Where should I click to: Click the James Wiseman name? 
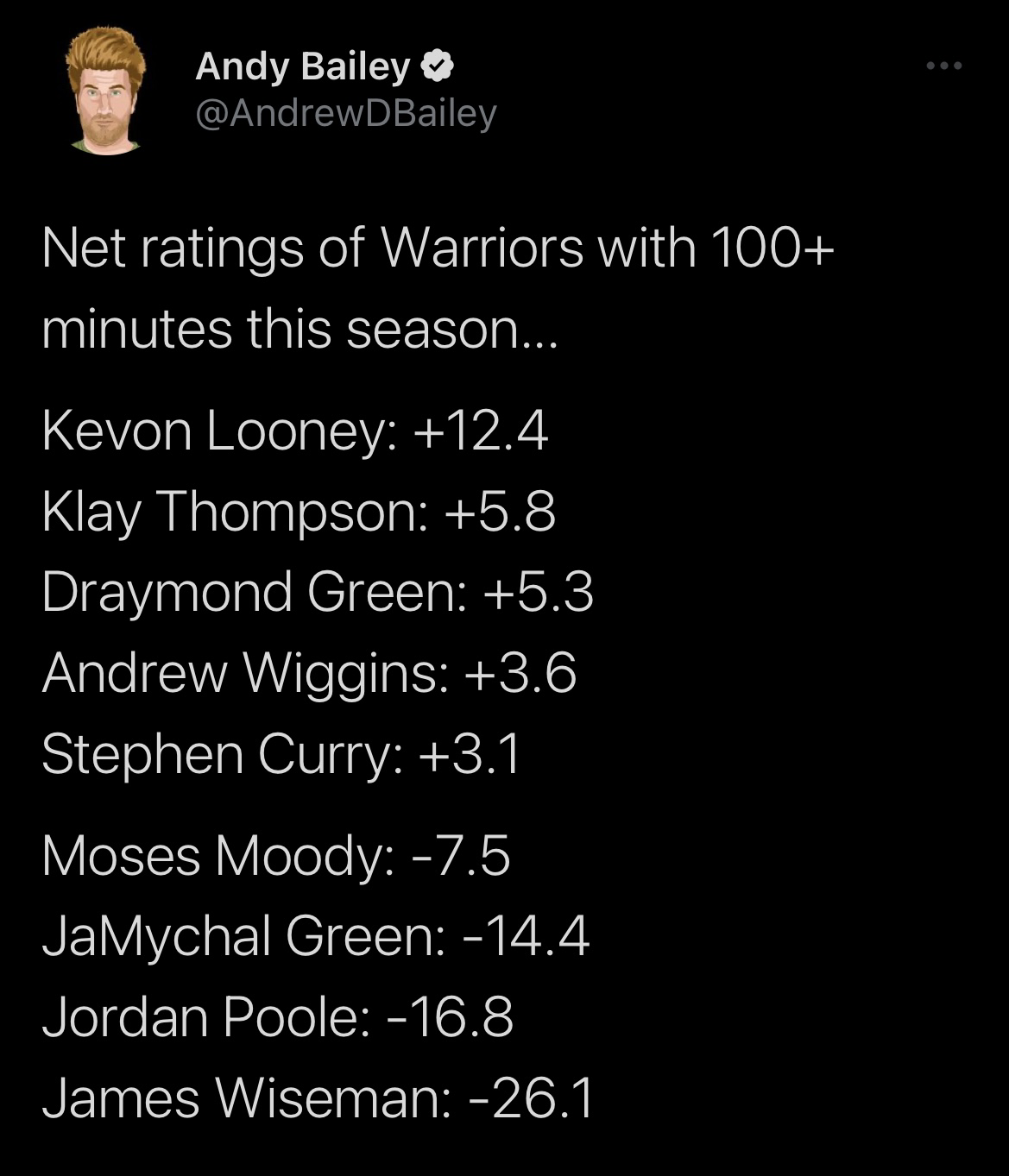246,1097
